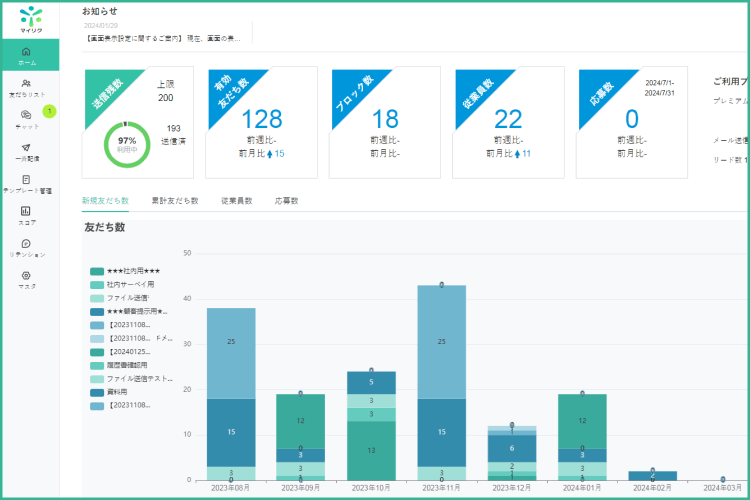Click the 有効友だち数 count 128

[262, 118]
